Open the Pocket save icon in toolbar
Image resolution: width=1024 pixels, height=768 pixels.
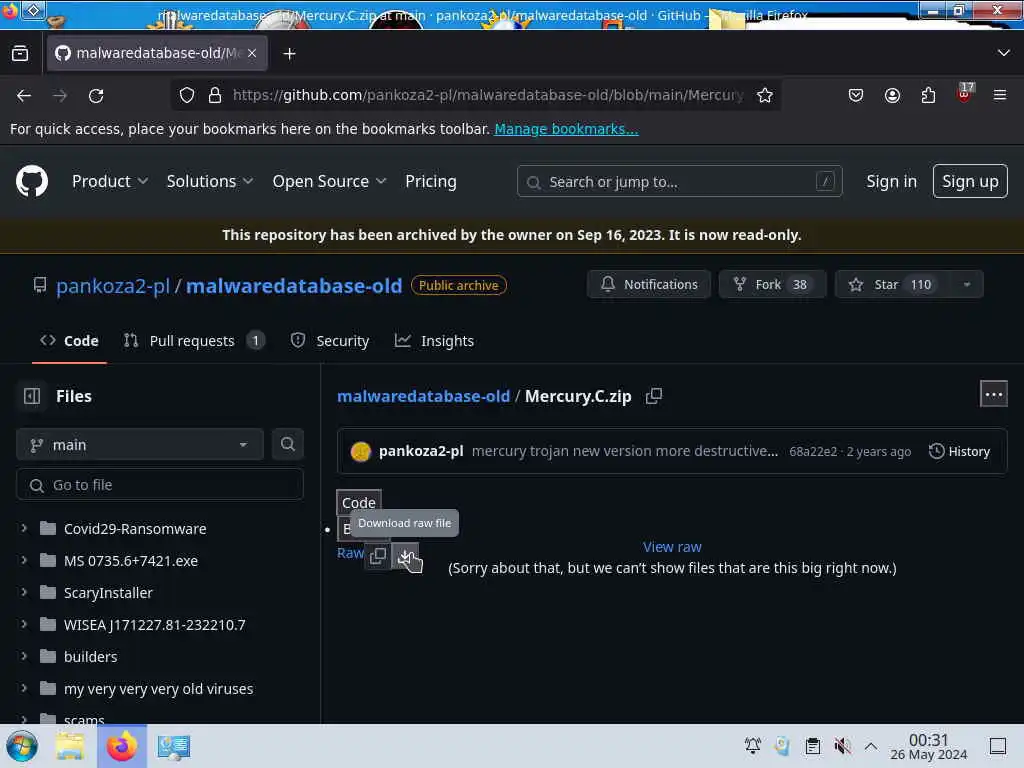coord(856,95)
